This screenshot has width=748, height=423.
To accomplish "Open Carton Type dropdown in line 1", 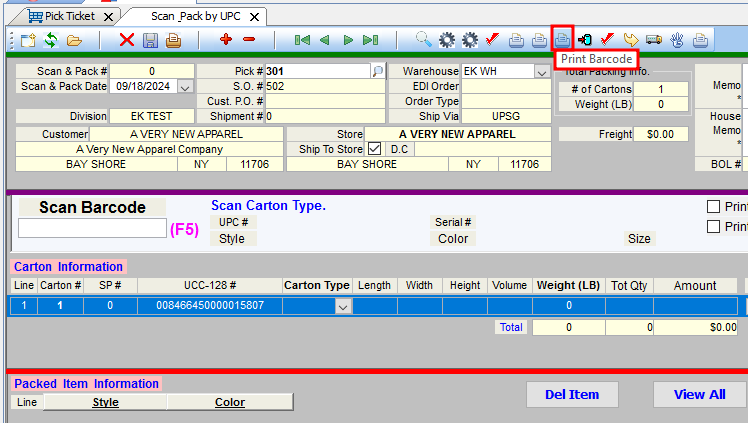I will click(x=343, y=307).
